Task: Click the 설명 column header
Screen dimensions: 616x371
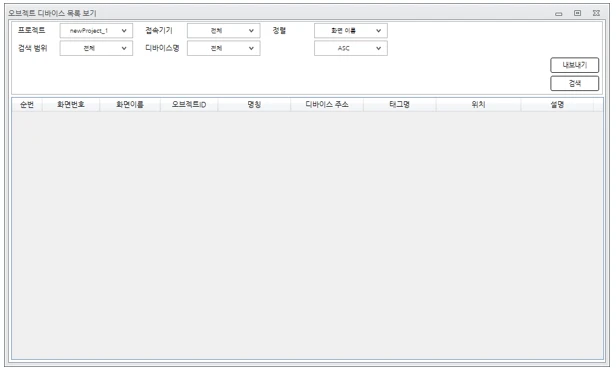Action: pos(557,105)
